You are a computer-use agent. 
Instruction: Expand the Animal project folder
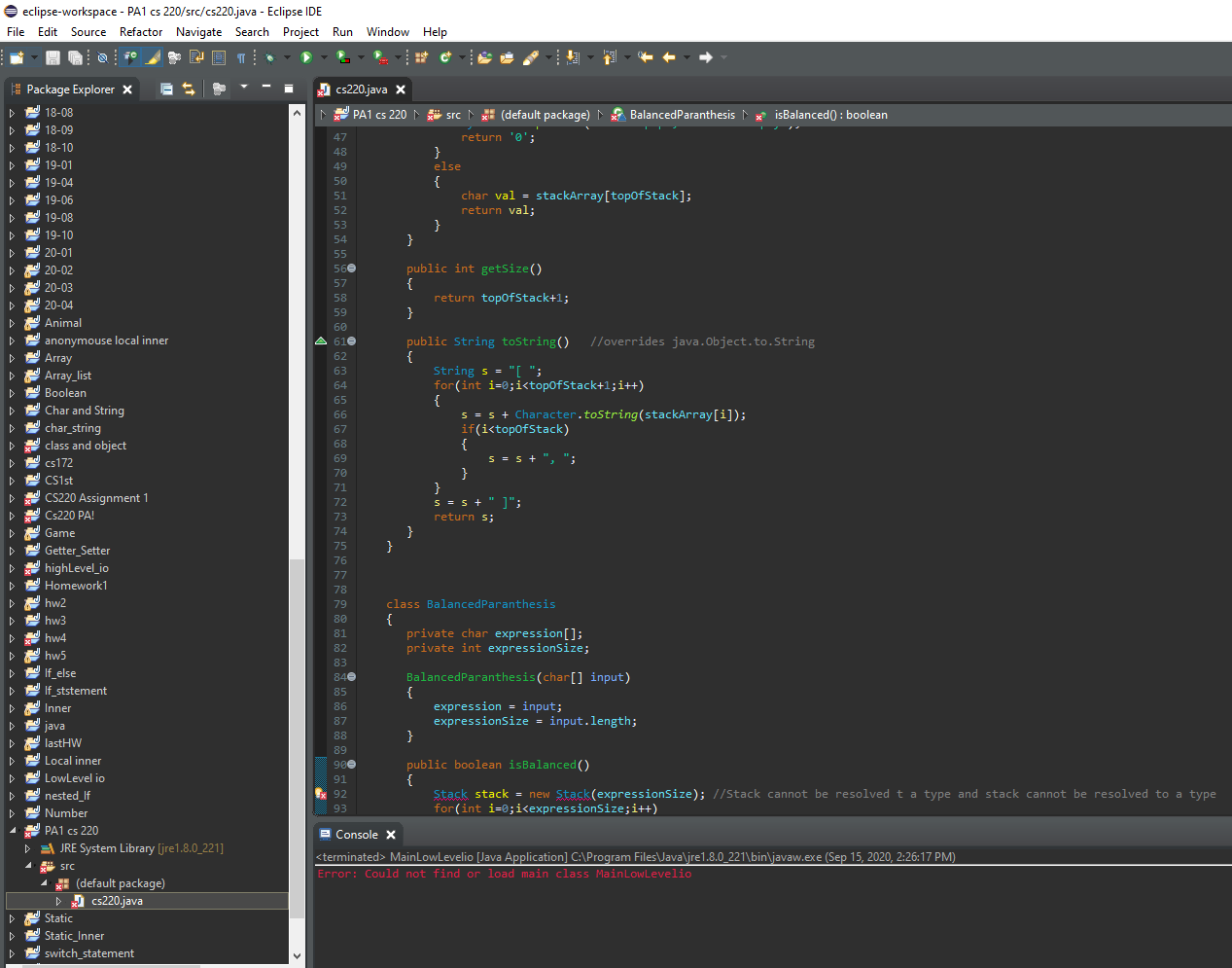[10, 323]
